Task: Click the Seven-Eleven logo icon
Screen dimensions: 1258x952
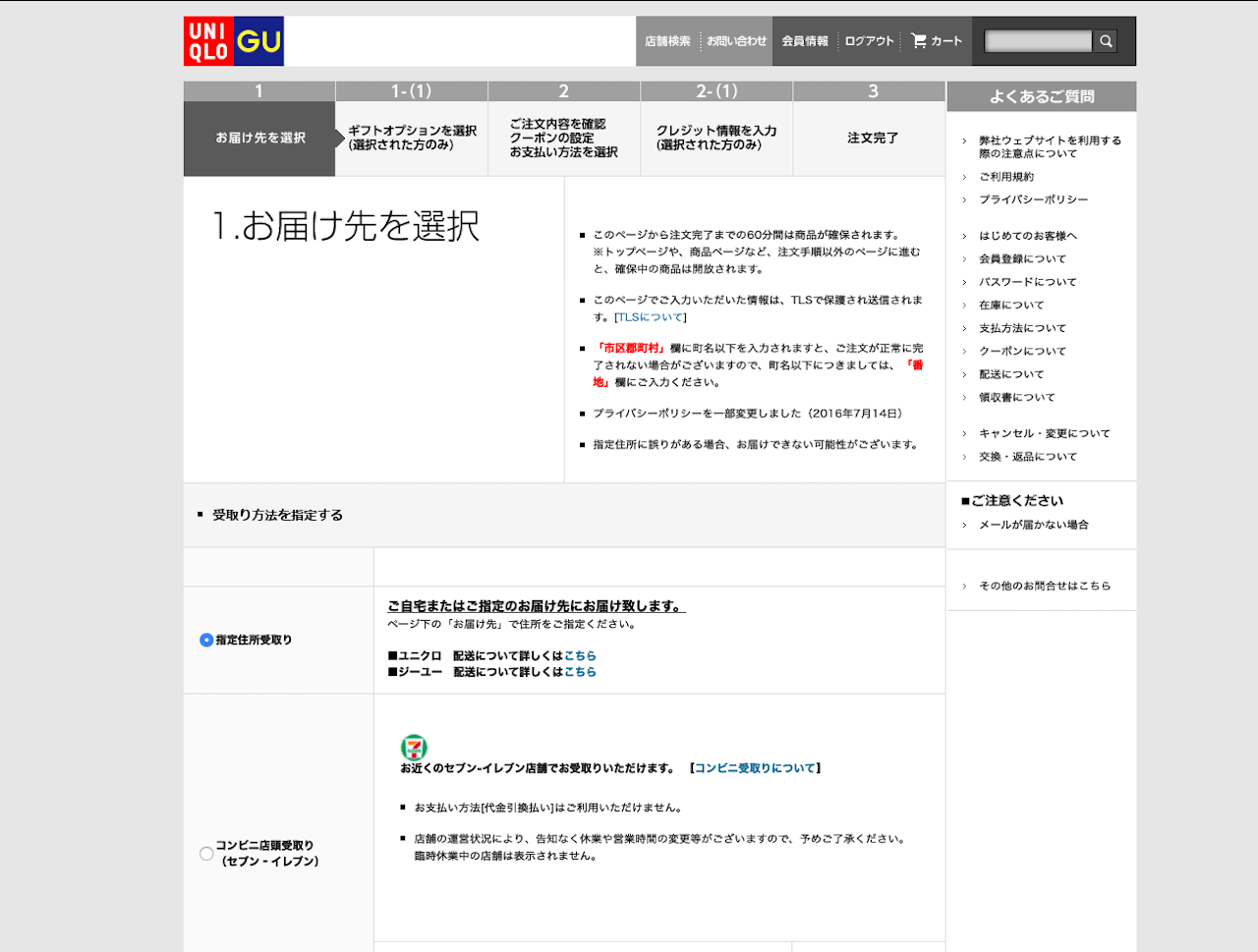Action: [x=414, y=747]
